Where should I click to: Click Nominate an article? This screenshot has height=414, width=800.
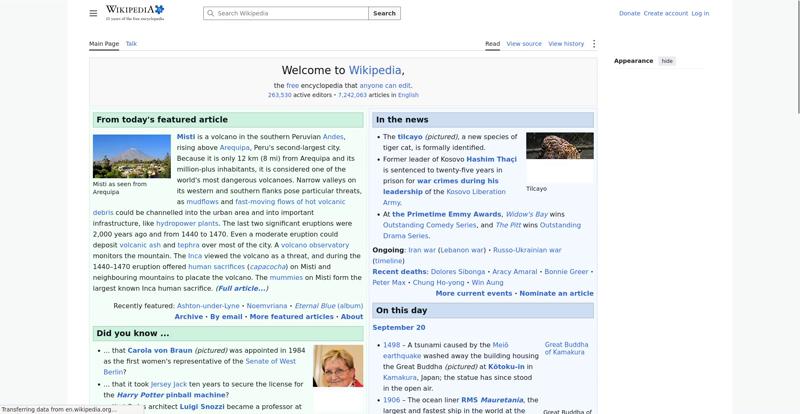[x=556, y=294]
